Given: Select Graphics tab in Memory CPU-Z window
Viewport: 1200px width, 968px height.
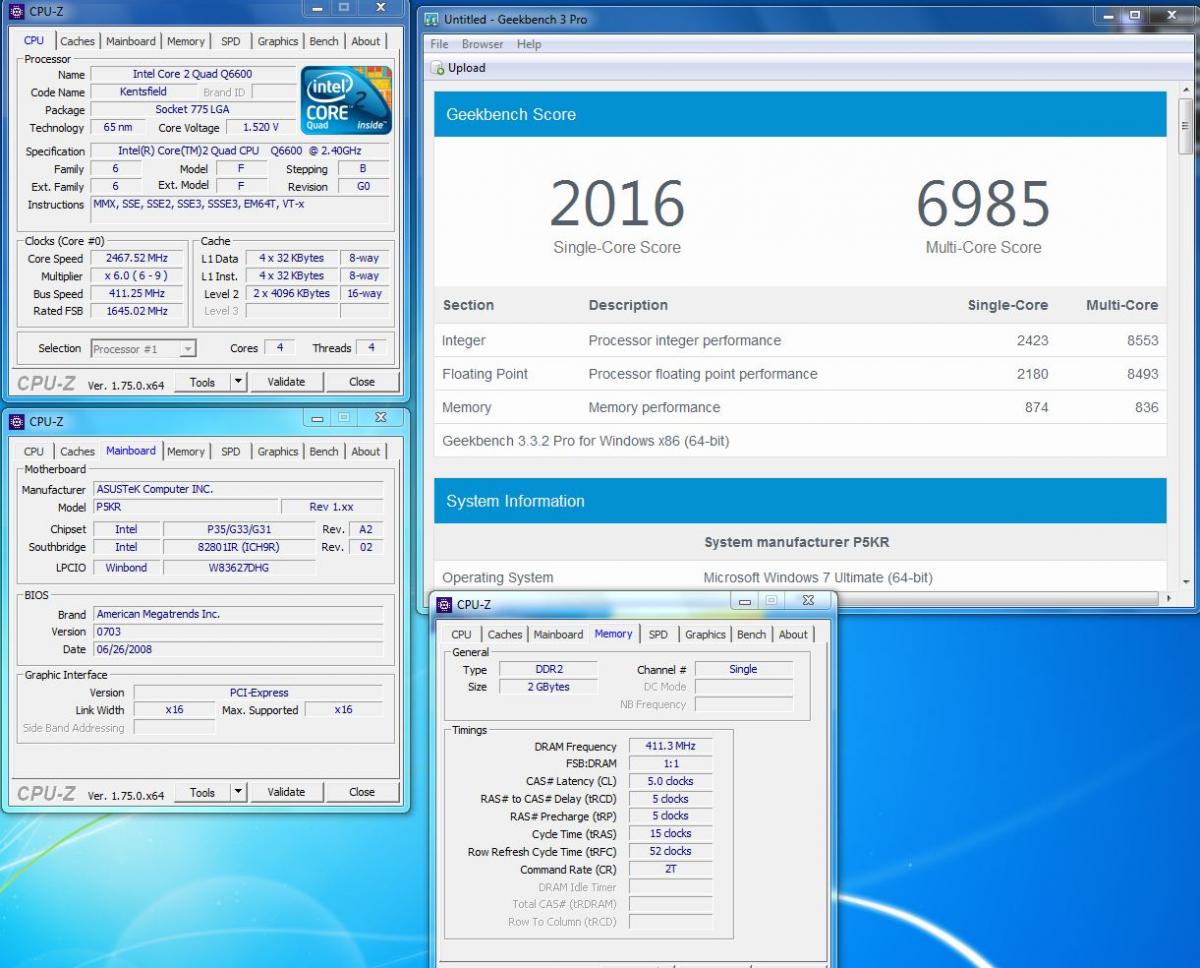Looking at the screenshot, I should (705, 634).
